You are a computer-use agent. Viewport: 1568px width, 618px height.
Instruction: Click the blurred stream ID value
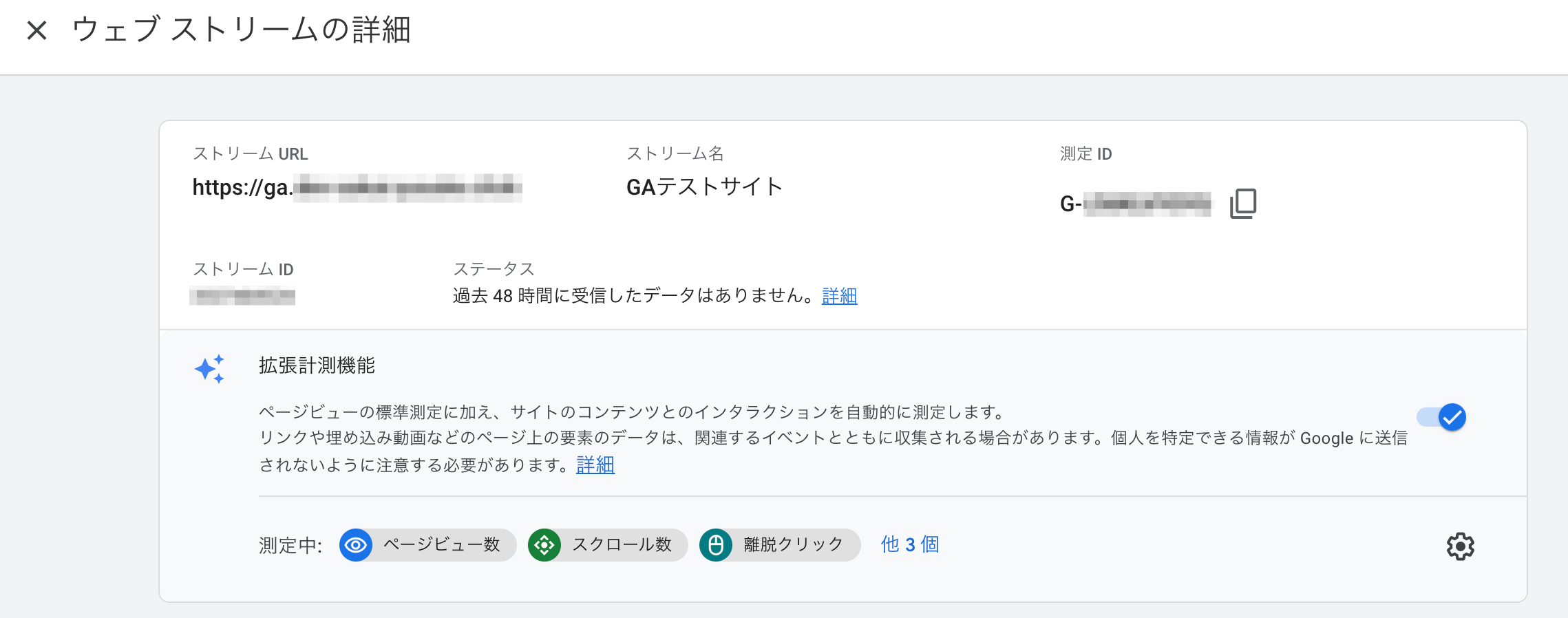[x=242, y=297]
